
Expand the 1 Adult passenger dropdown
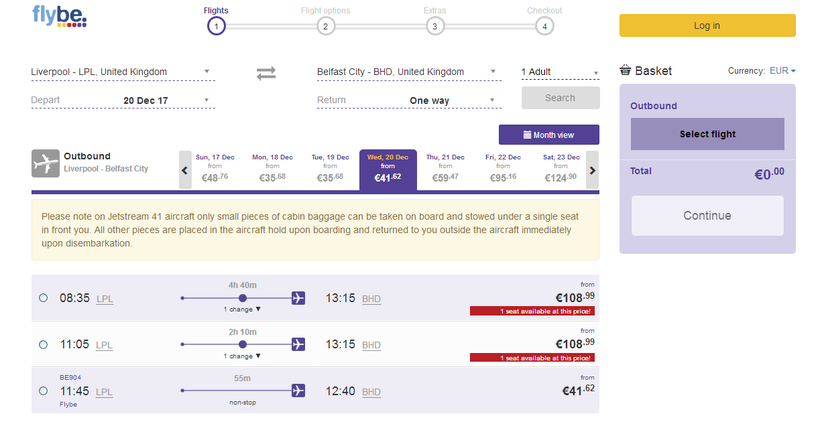(560, 72)
